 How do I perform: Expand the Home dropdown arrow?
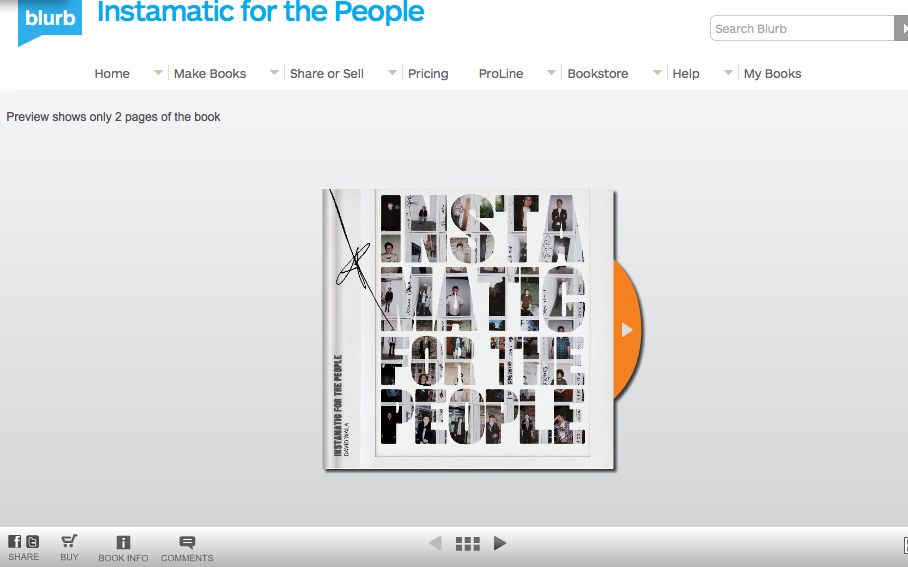pos(158,73)
